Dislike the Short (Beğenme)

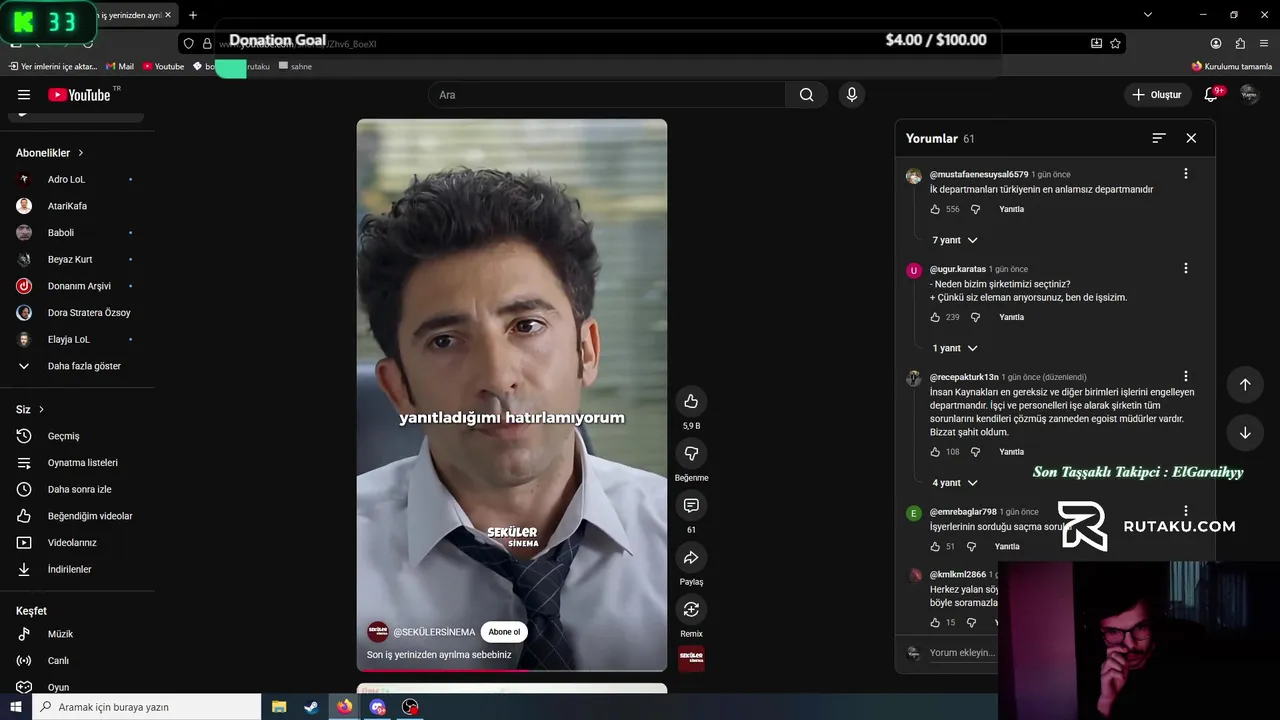(x=691, y=453)
